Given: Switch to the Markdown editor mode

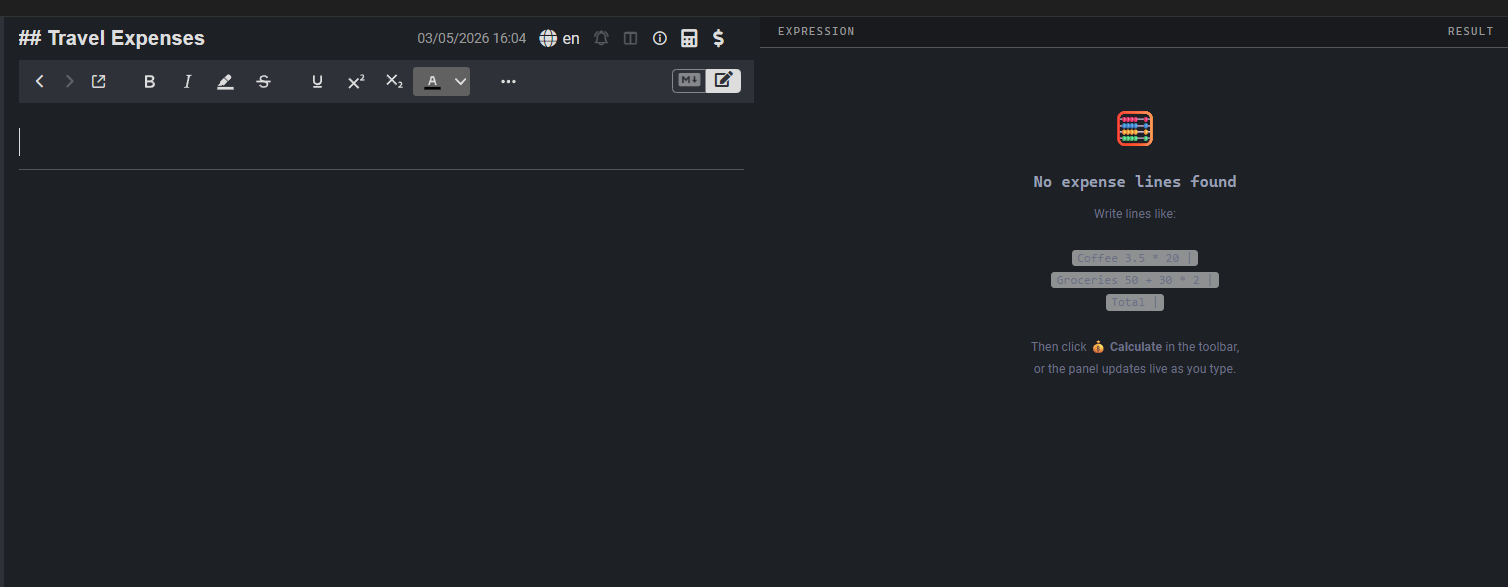Looking at the screenshot, I should 689,81.
